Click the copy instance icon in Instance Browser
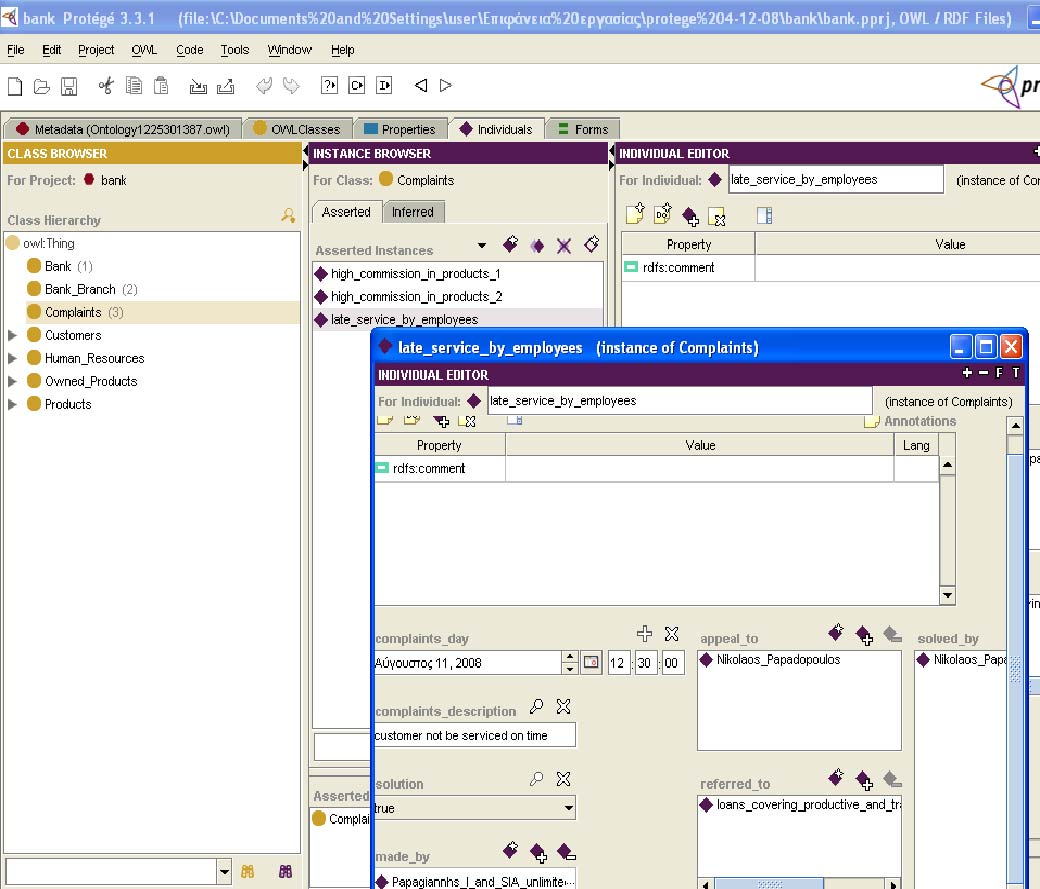This screenshot has width=1040, height=889. pos(537,246)
